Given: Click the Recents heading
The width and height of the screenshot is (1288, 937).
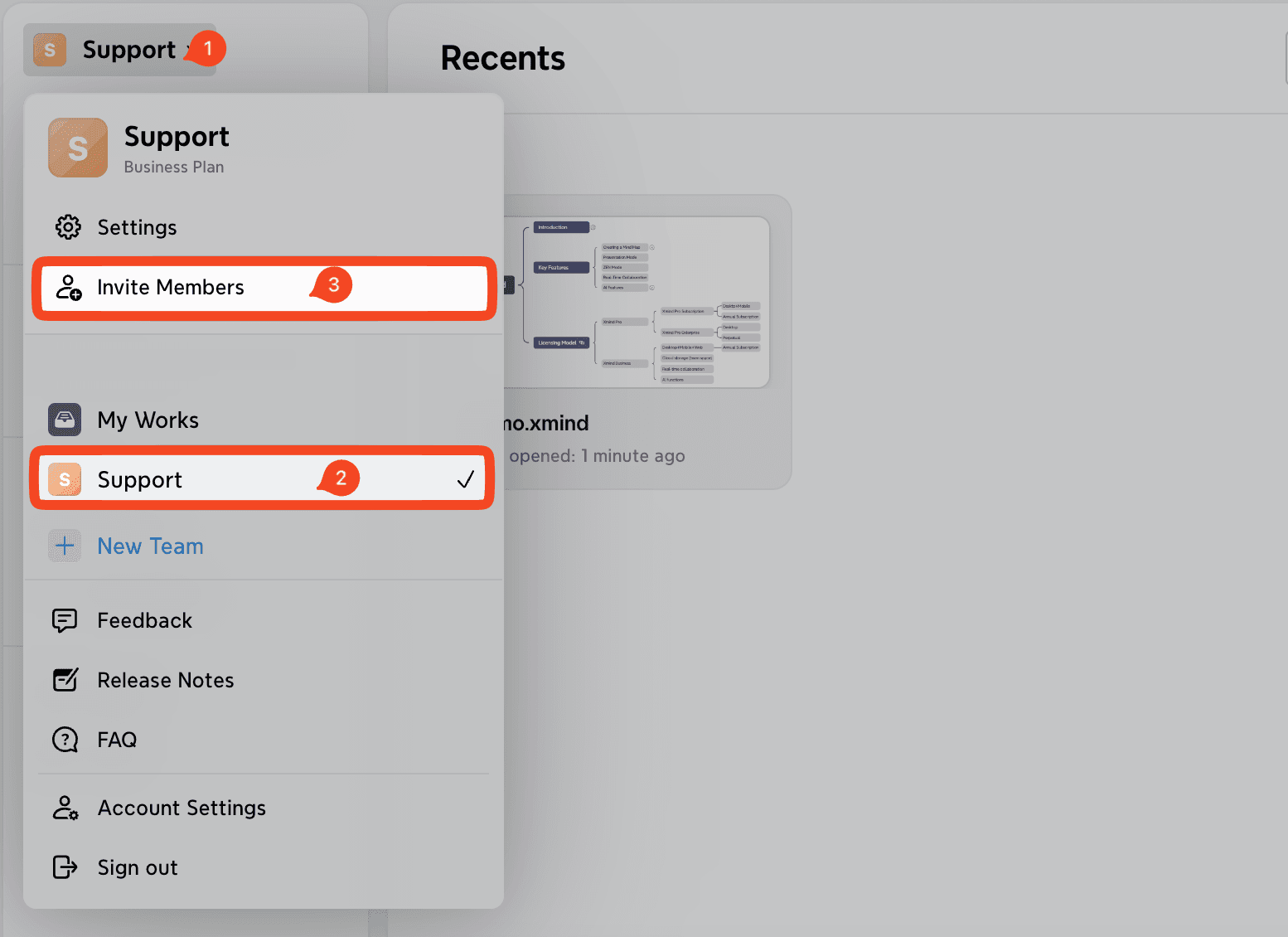Looking at the screenshot, I should coord(503,58).
